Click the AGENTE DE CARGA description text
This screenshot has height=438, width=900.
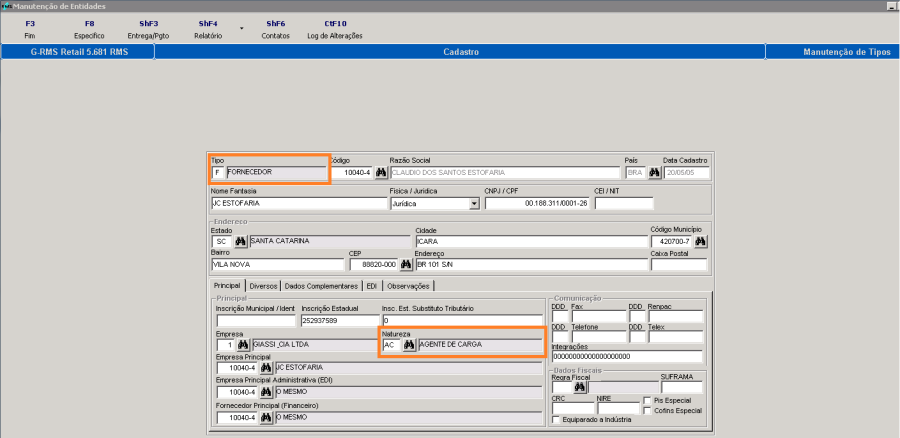coord(451,345)
